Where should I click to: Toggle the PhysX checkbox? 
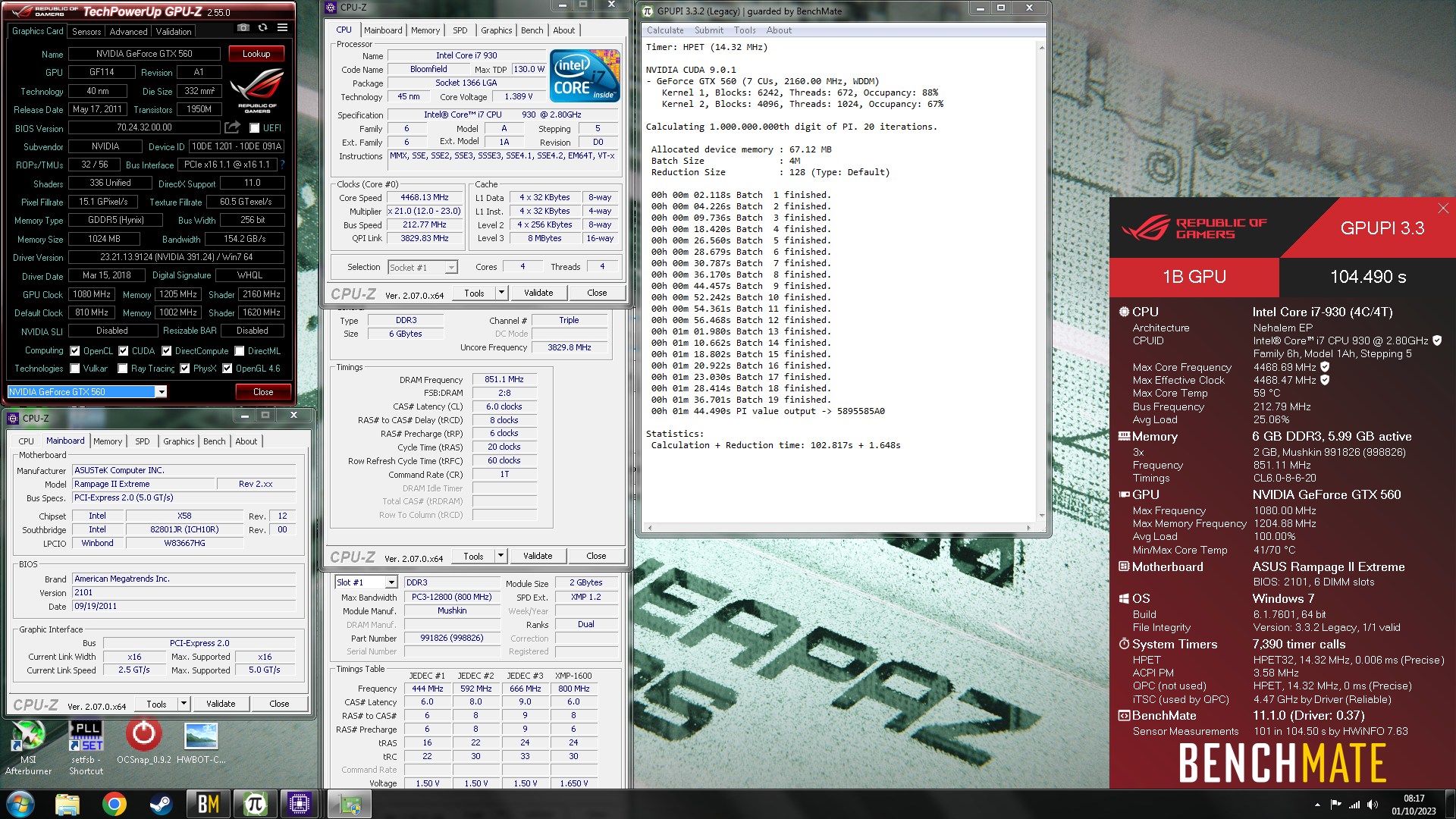click(x=184, y=369)
